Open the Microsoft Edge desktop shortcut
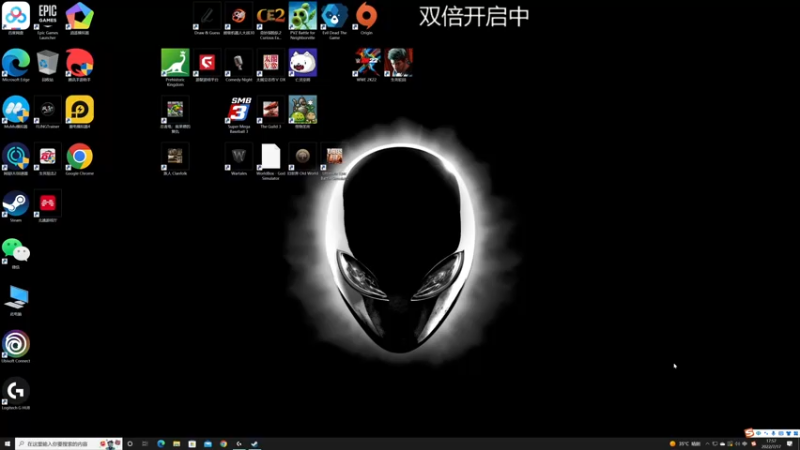The height and width of the screenshot is (450, 800). 16,65
